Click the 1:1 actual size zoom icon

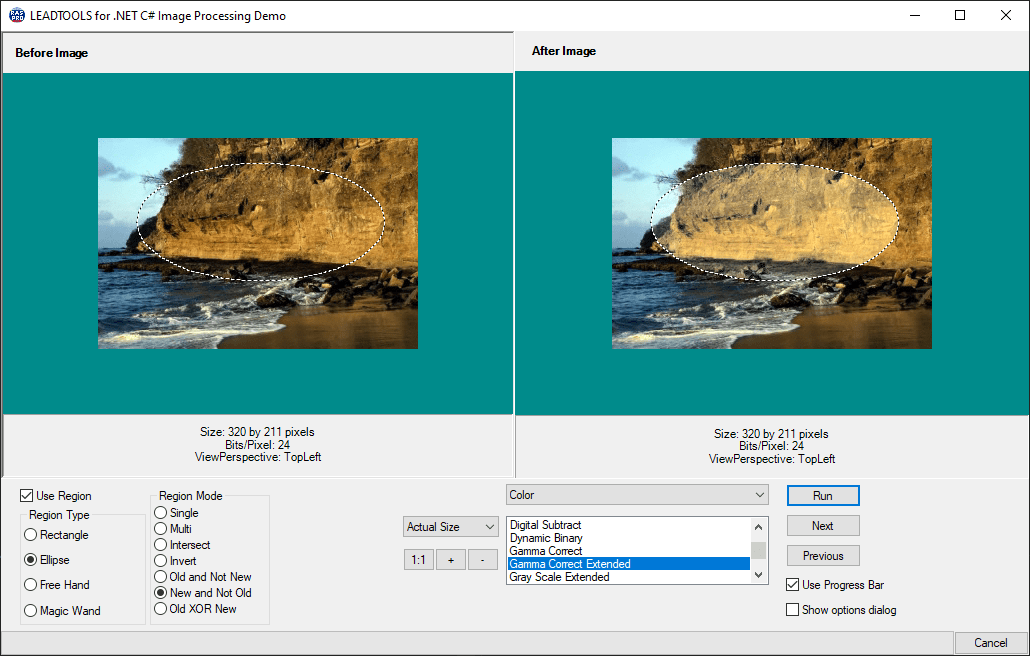coord(419,559)
